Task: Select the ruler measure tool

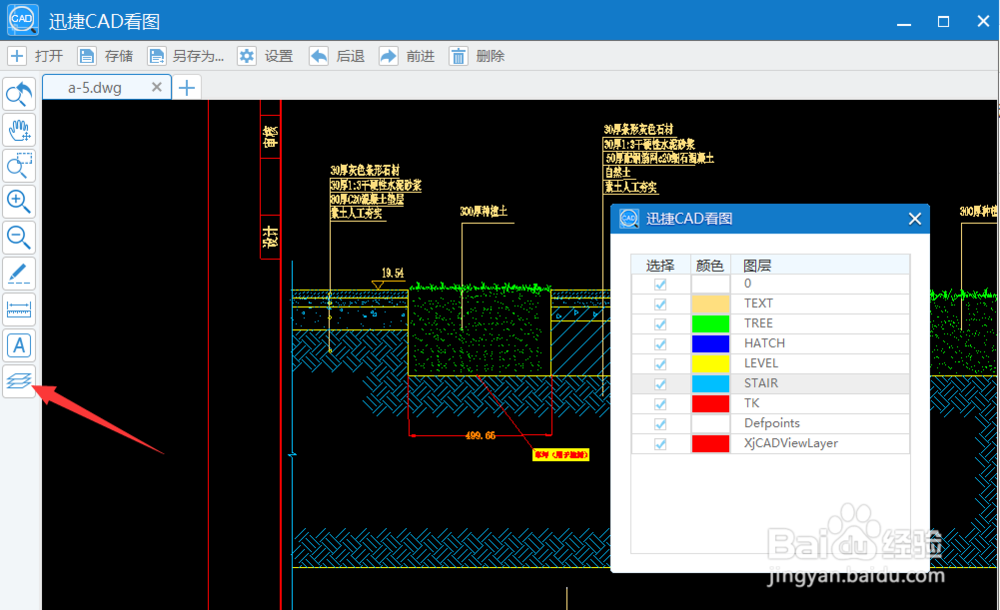Action: [19, 309]
